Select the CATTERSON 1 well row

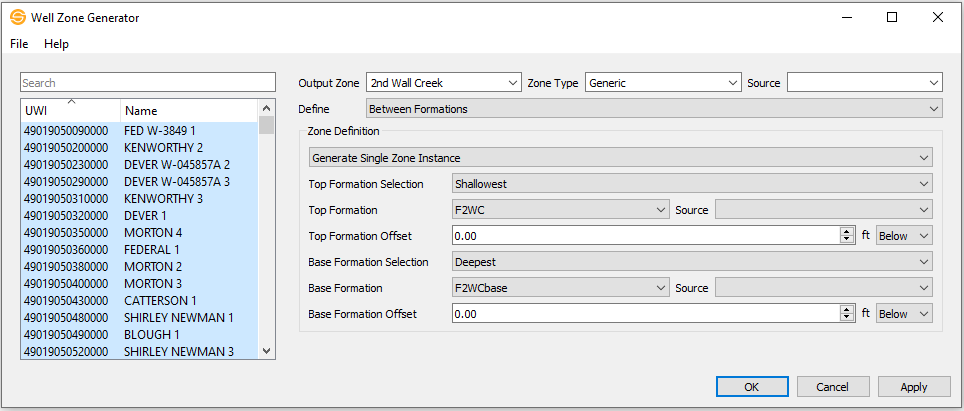pyautogui.click(x=160, y=300)
